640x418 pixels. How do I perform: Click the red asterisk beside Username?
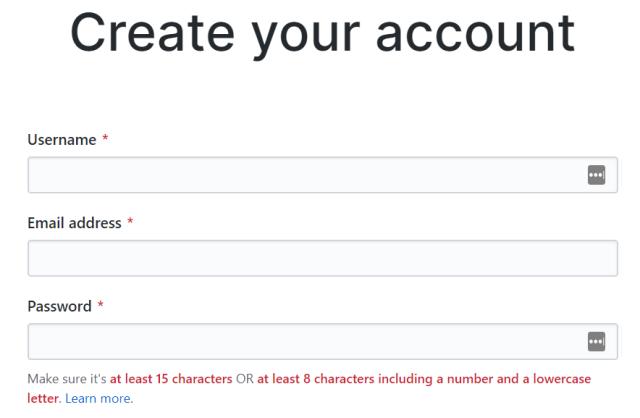pyautogui.click(x=105, y=140)
